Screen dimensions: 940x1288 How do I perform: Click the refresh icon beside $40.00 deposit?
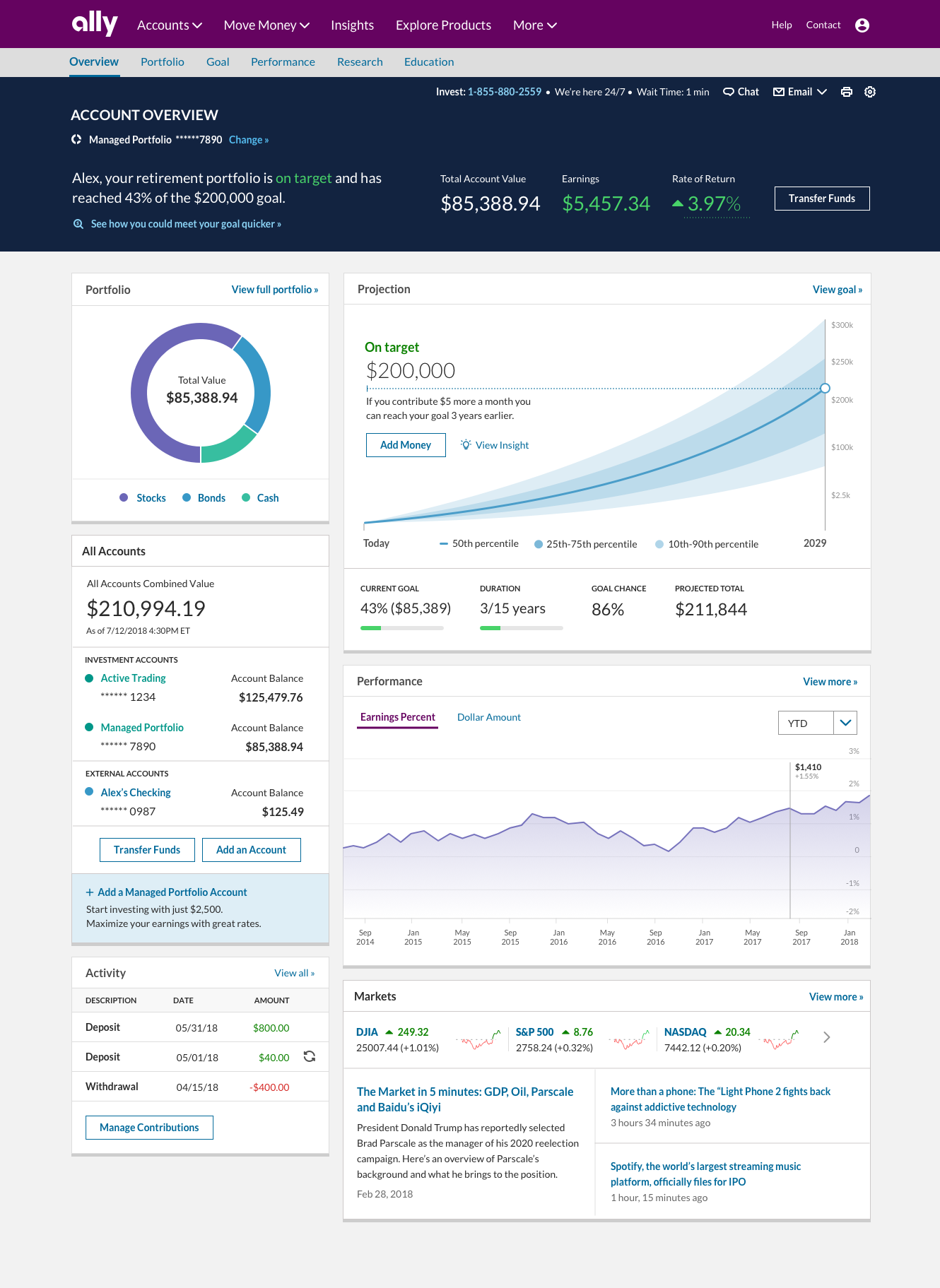[x=309, y=1056]
